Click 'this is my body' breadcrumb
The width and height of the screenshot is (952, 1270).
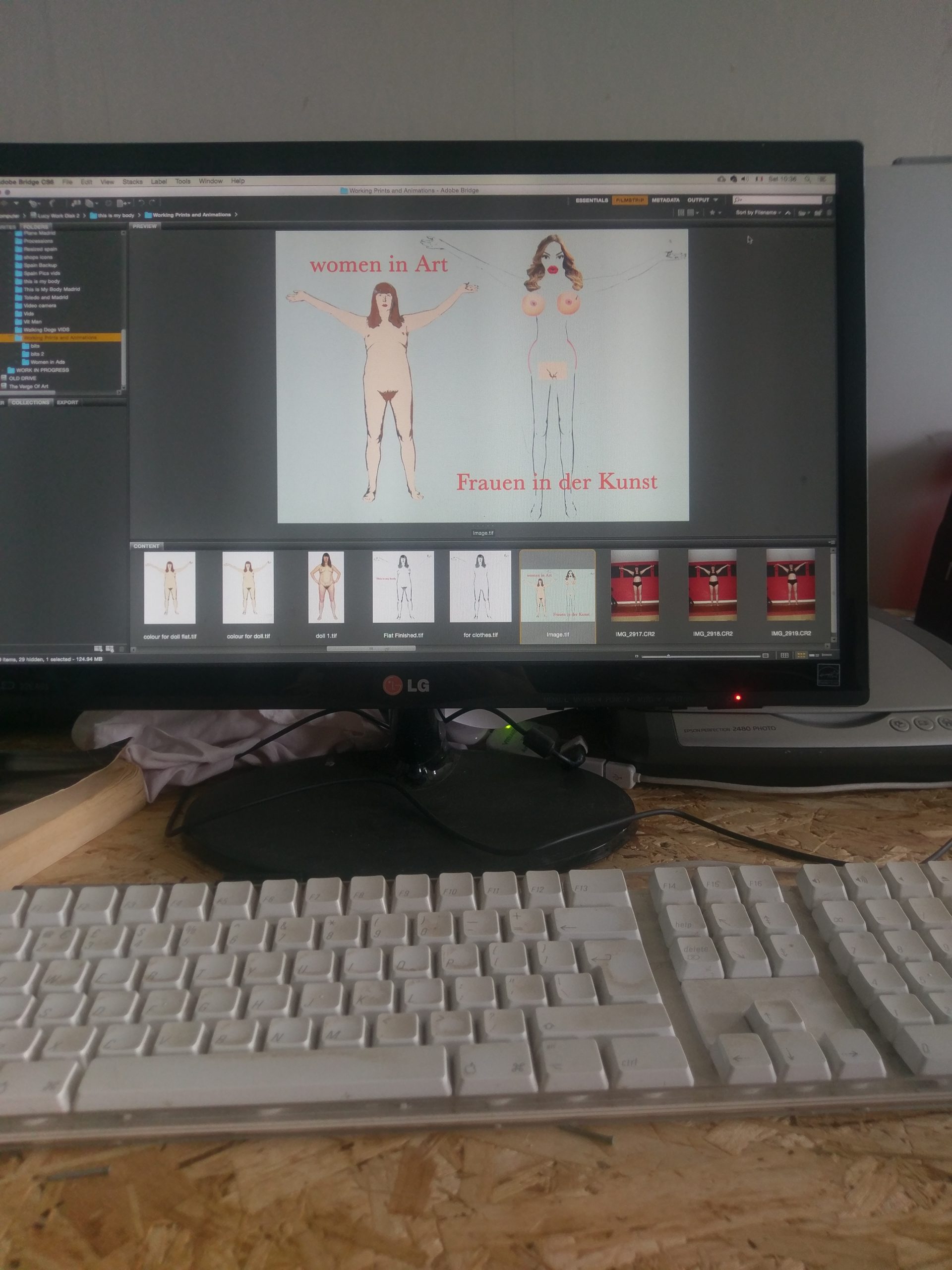coord(116,215)
